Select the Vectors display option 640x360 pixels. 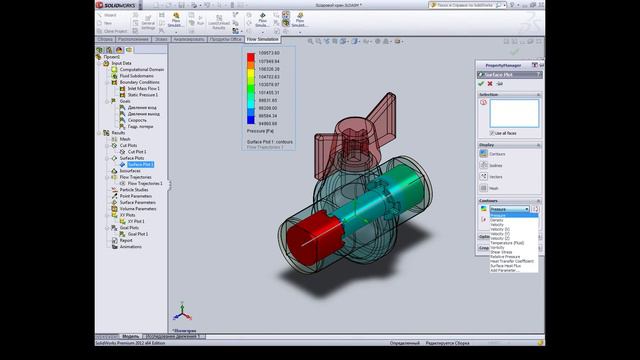coord(483,176)
